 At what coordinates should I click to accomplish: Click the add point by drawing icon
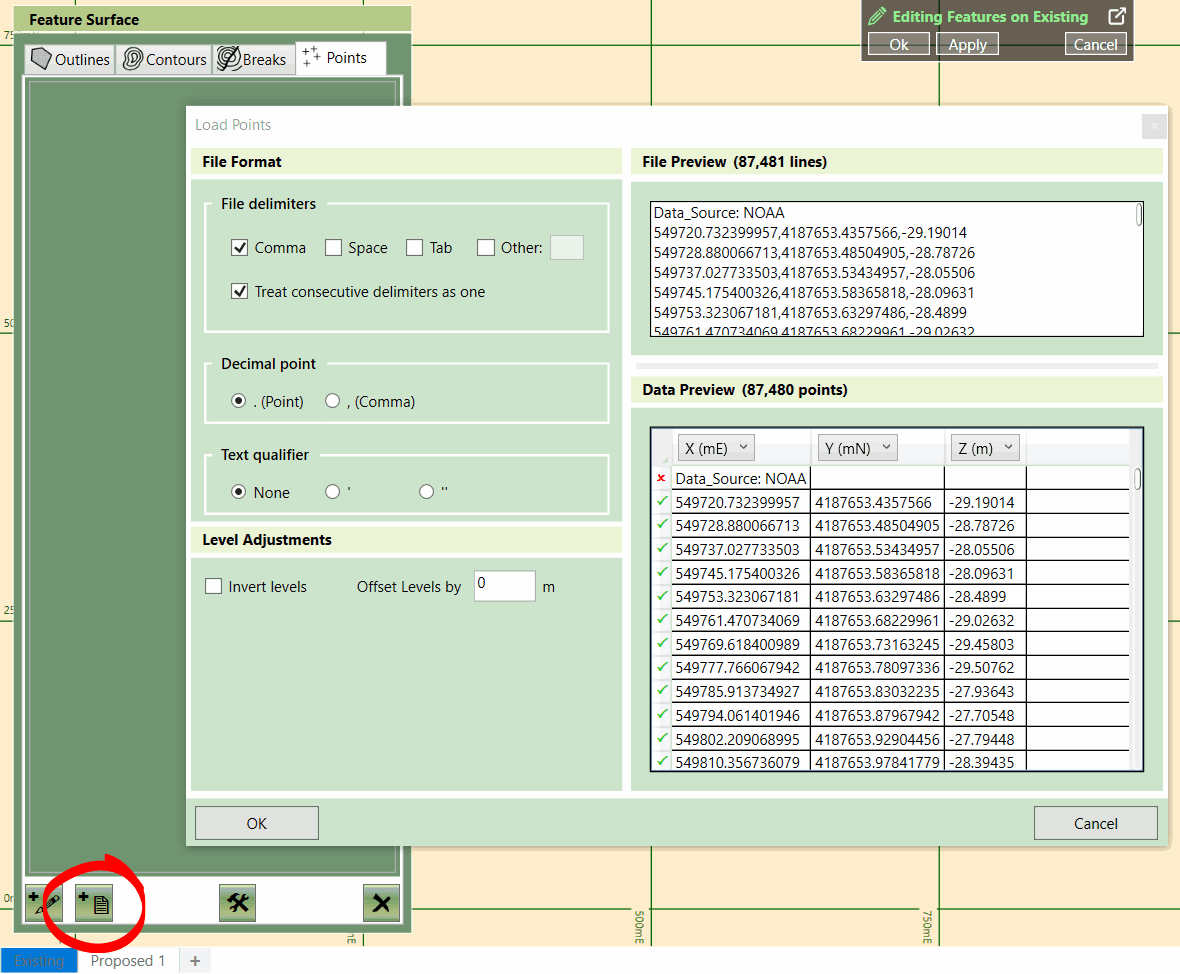click(44, 903)
